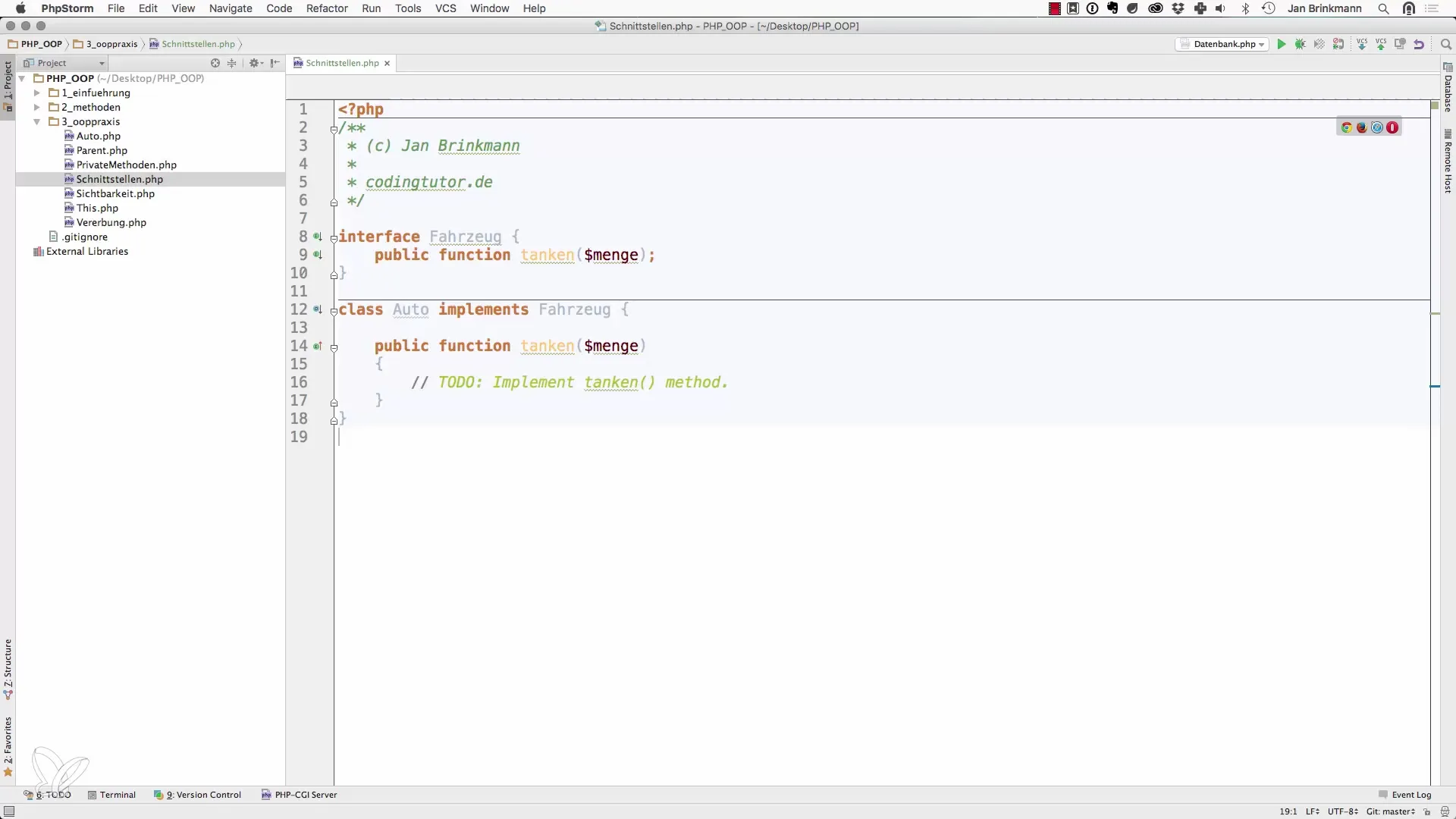Collapse the PHP_OOP root folder
This screenshot has height=819, width=1456.
pos(22,78)
